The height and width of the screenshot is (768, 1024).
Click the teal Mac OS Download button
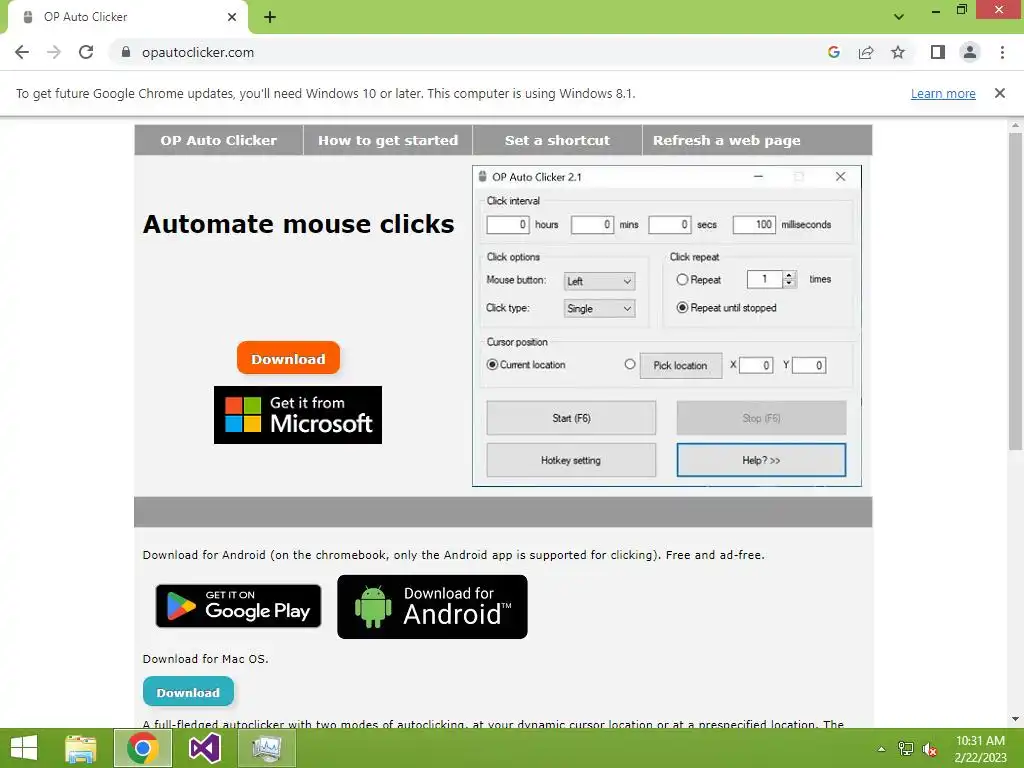pos(188,692)
